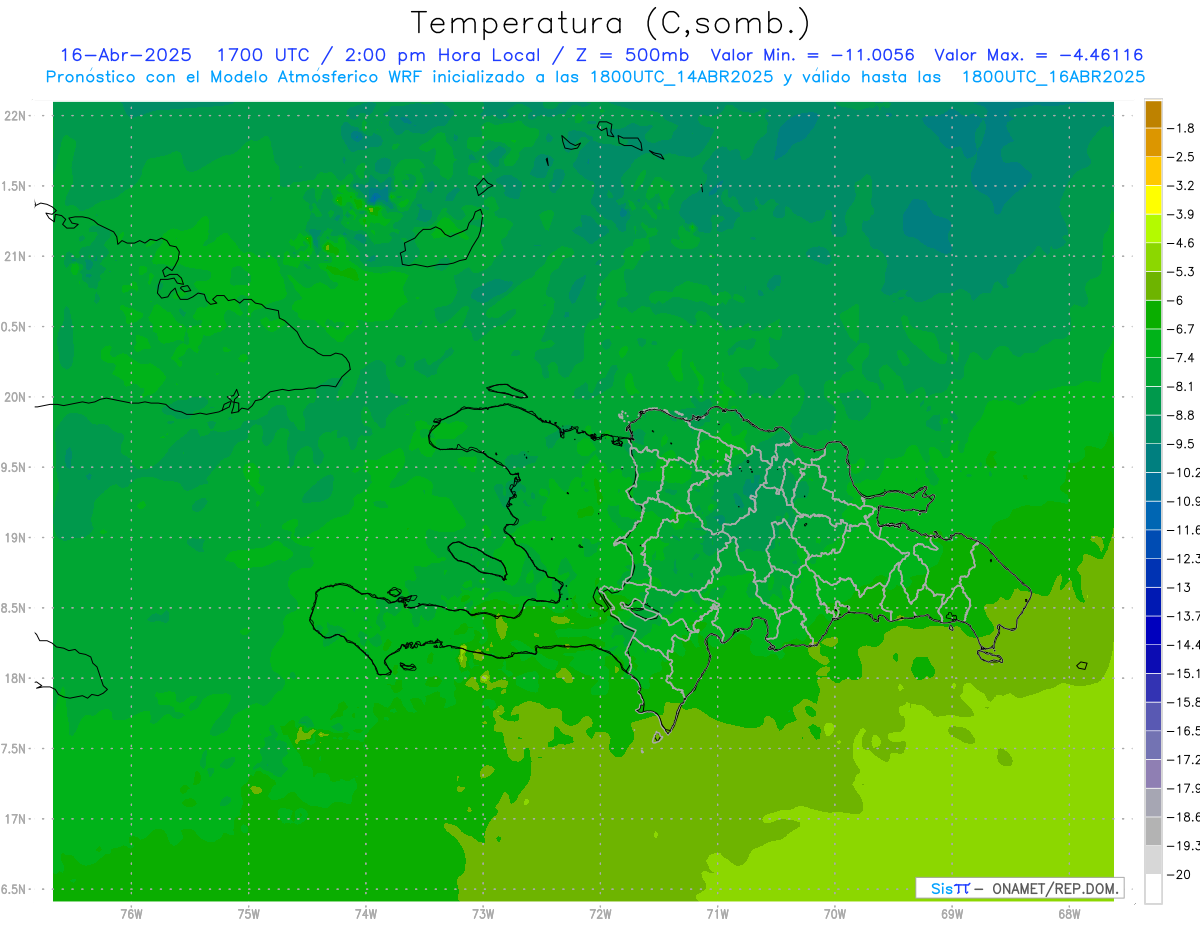Click the '-13' color scale label
This screenshot has width=1200, height=927.
(1179, 587)
